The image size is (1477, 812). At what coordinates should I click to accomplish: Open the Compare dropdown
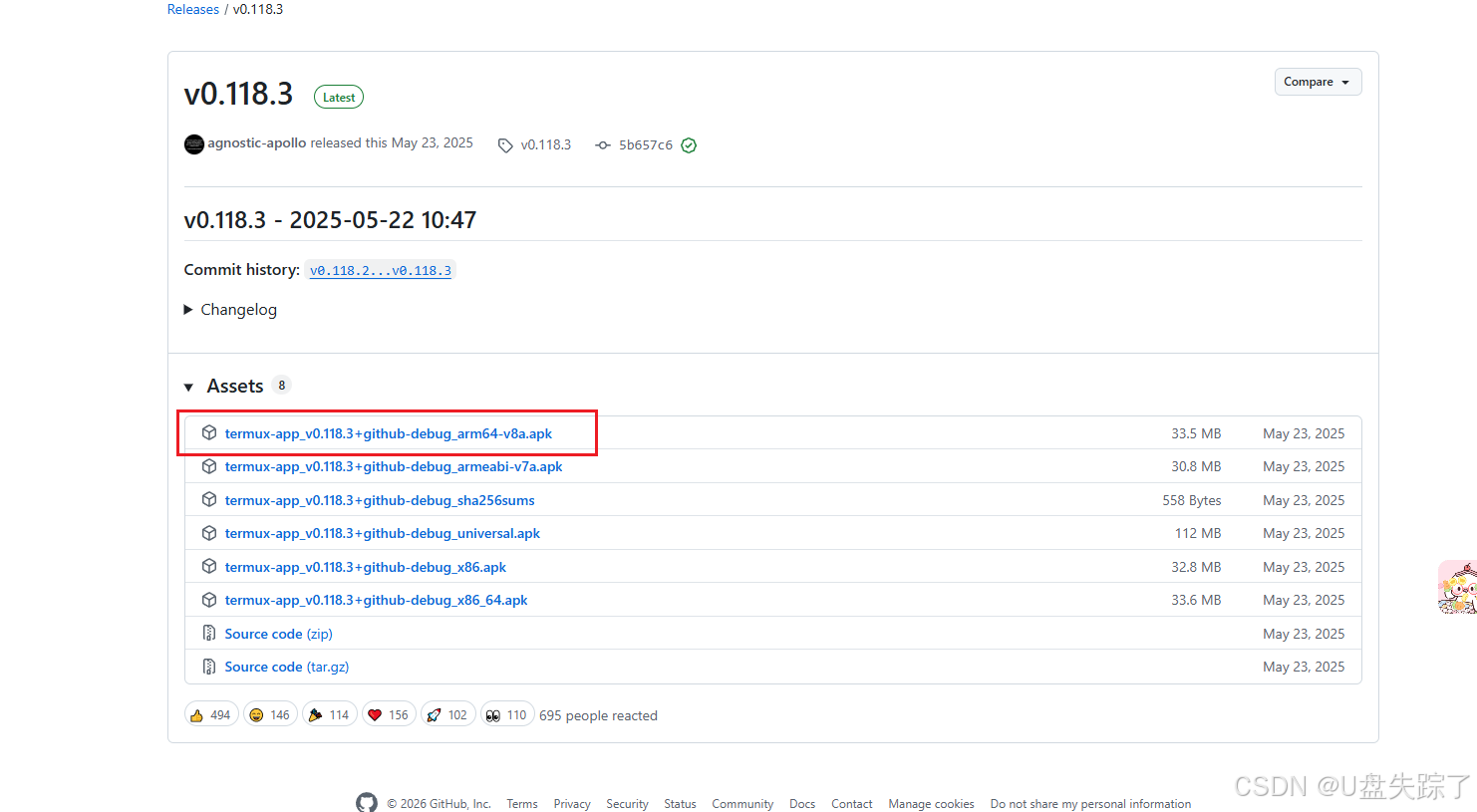click(x=1318, y=82)
